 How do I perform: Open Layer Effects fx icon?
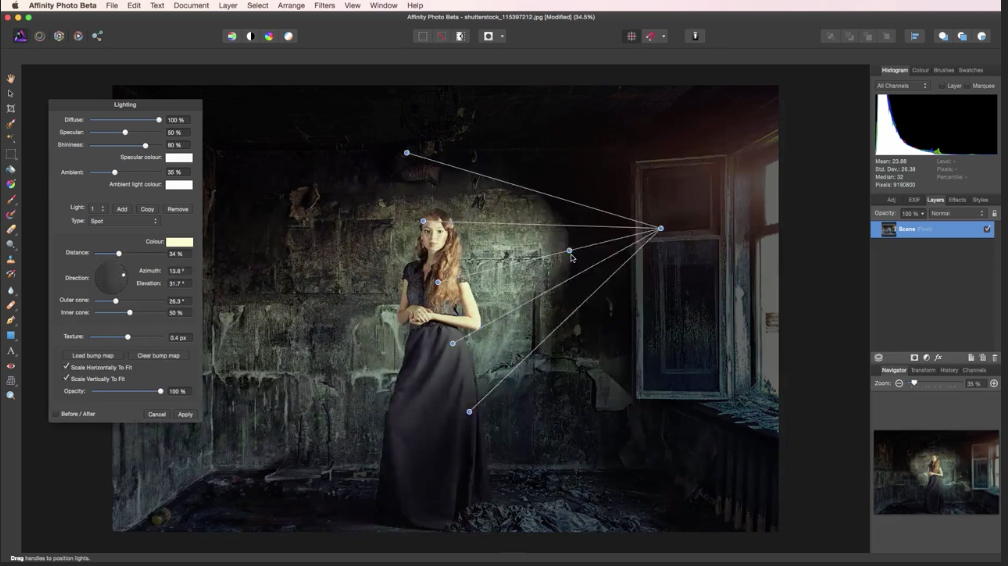point(939,357)
